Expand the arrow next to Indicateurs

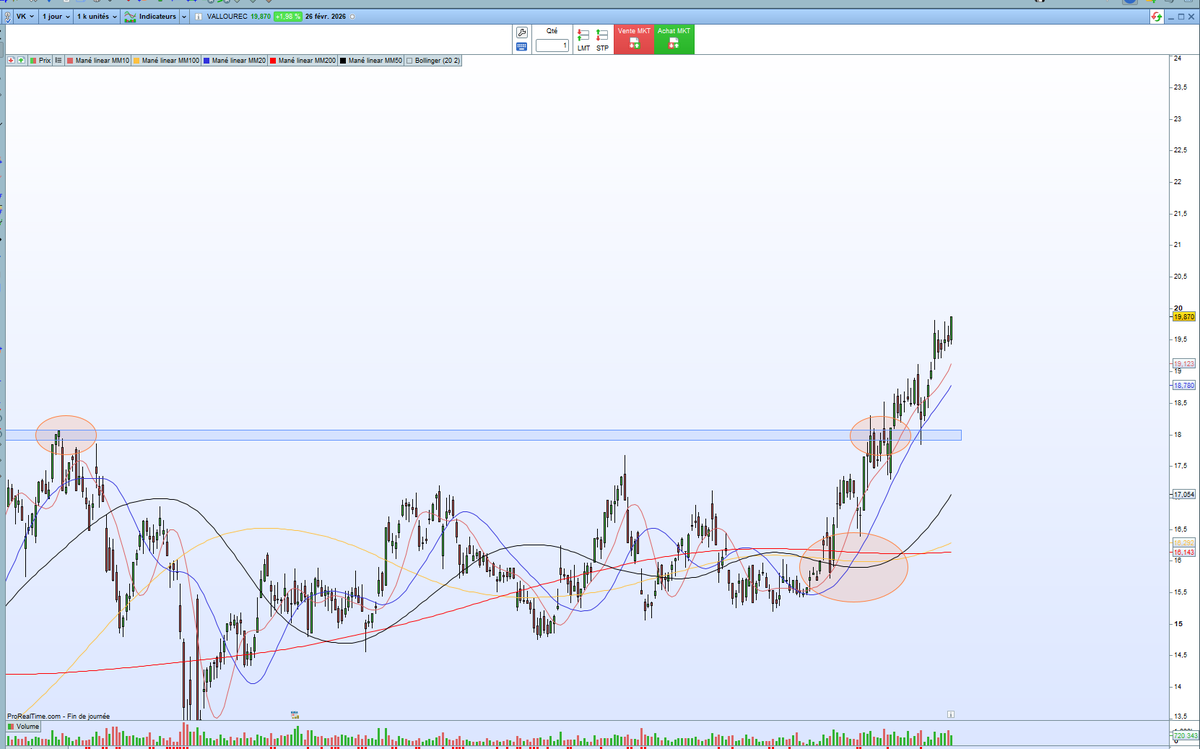point(184,17)
